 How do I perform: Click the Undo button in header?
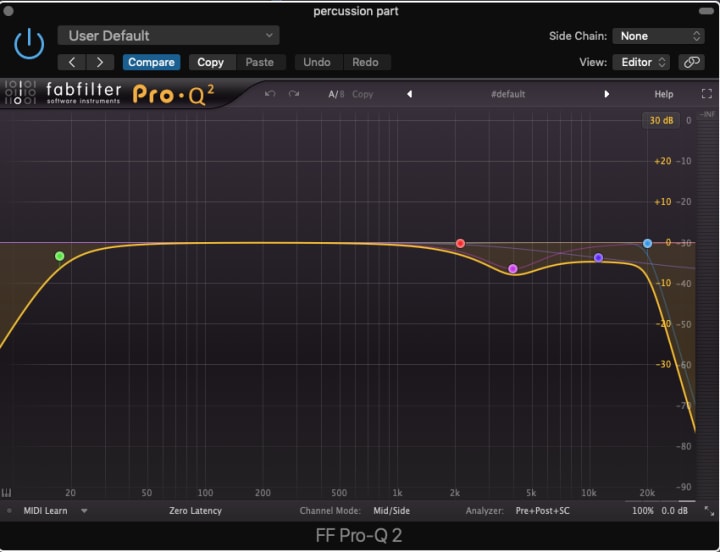click(x=317, y=62)
